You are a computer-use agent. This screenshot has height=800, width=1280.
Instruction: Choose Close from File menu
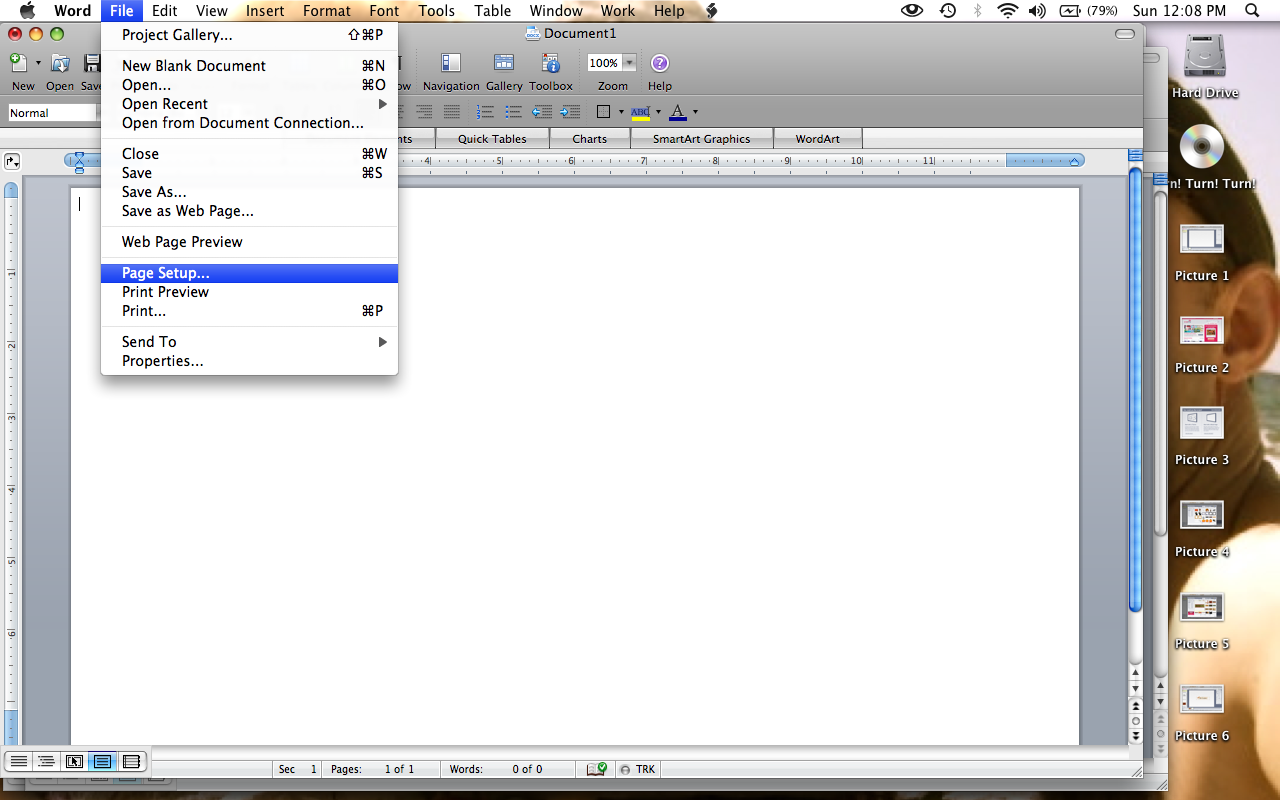pos(249,154)
